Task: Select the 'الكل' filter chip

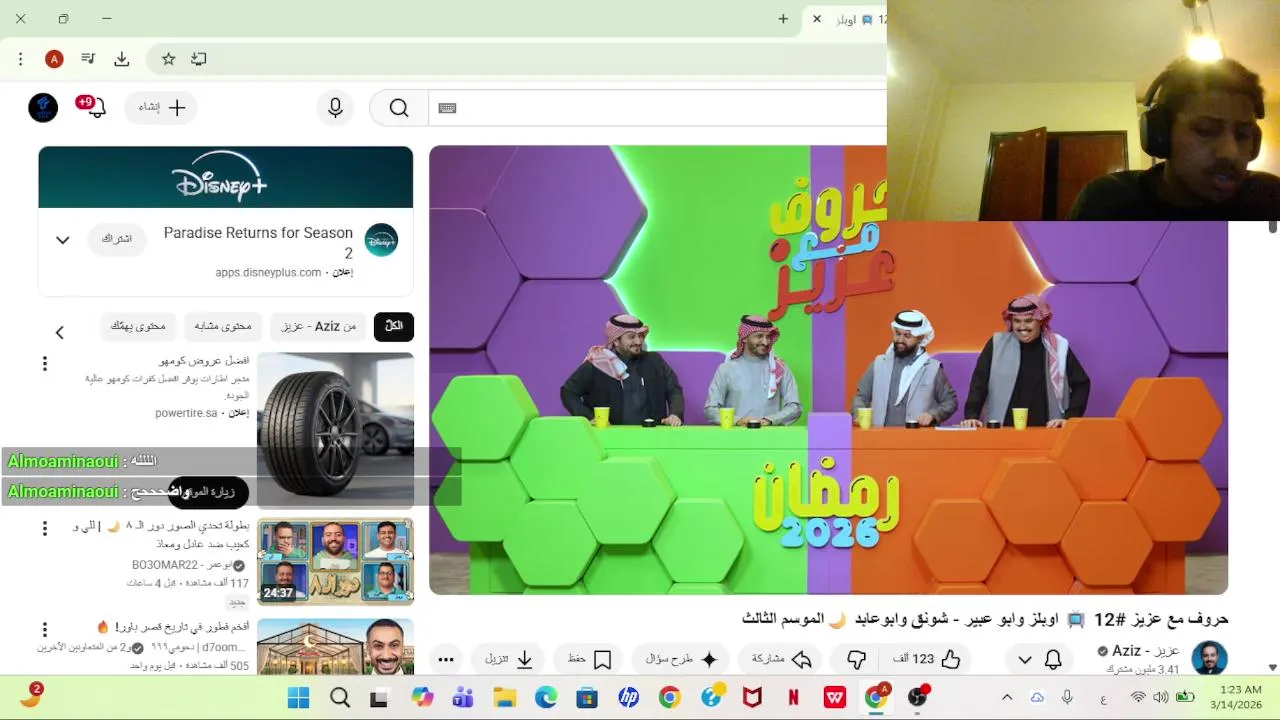Action: (x=394, y=326)
